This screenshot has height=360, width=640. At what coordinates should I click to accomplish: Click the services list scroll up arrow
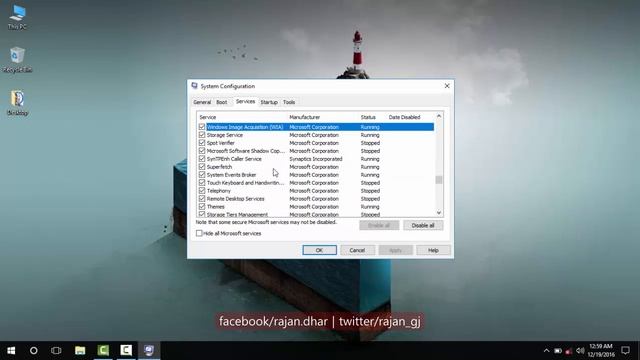point(439,116)
